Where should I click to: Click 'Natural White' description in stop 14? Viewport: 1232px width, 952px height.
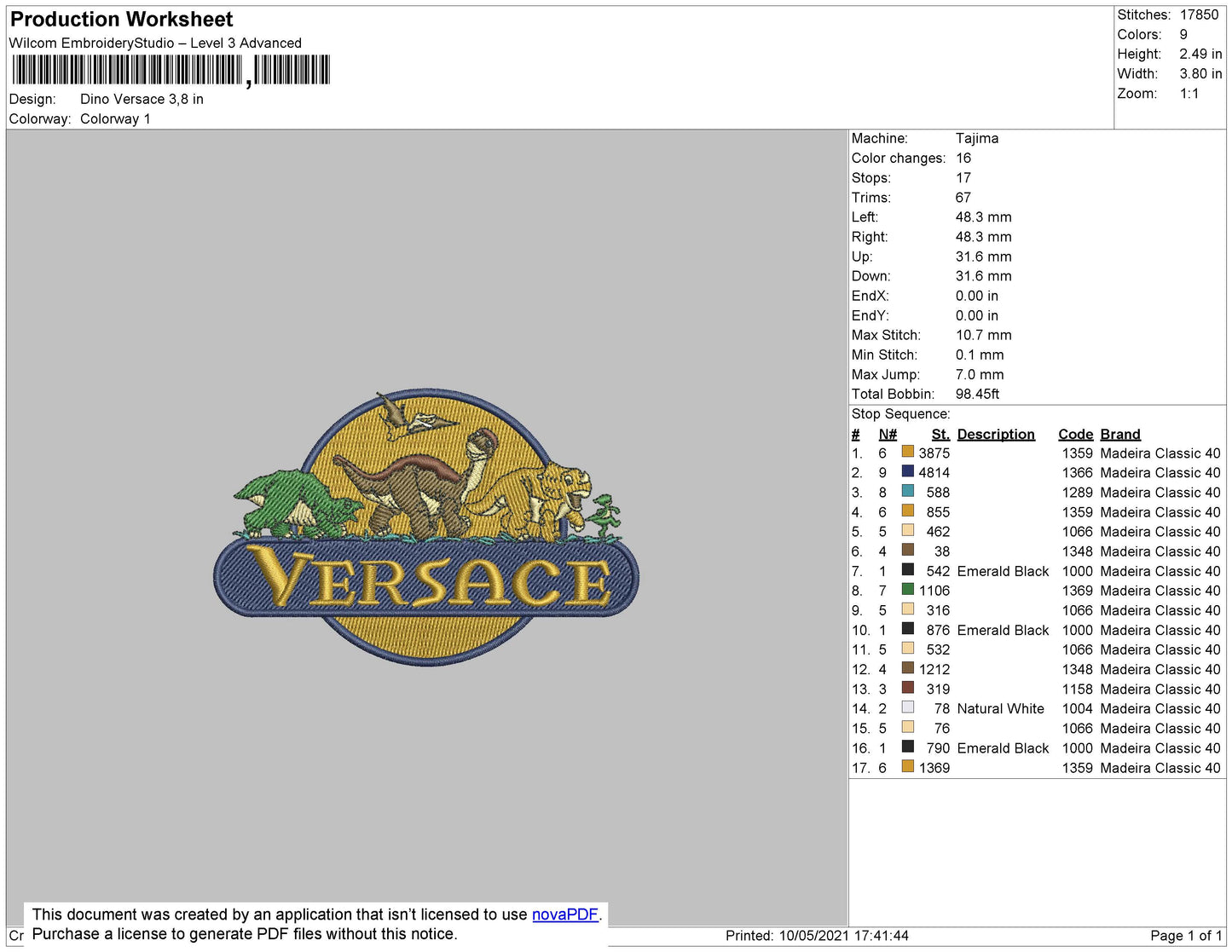[1000, 708]
